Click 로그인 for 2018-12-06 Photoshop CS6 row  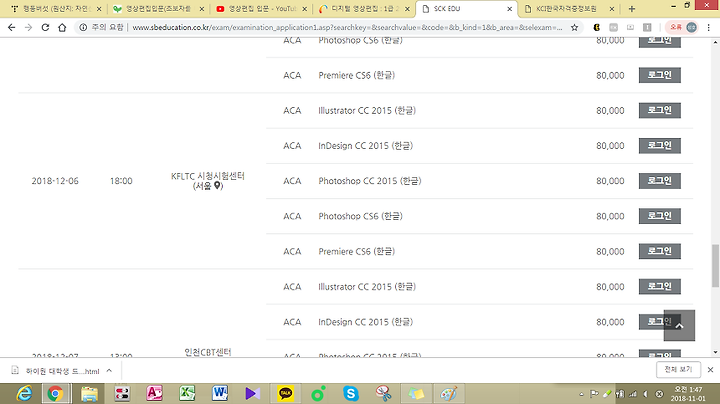tap(660, 216)
